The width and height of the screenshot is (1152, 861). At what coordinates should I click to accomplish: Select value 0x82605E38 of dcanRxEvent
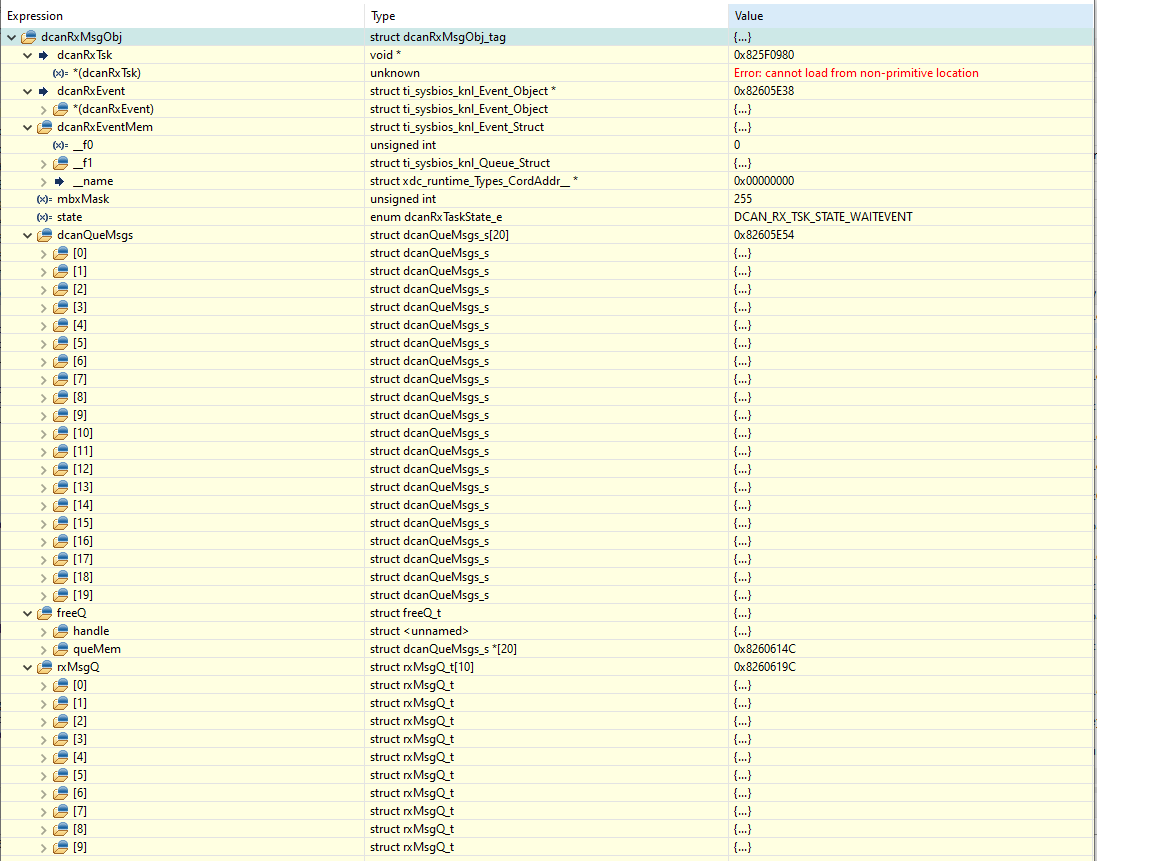tap(764, 91)
